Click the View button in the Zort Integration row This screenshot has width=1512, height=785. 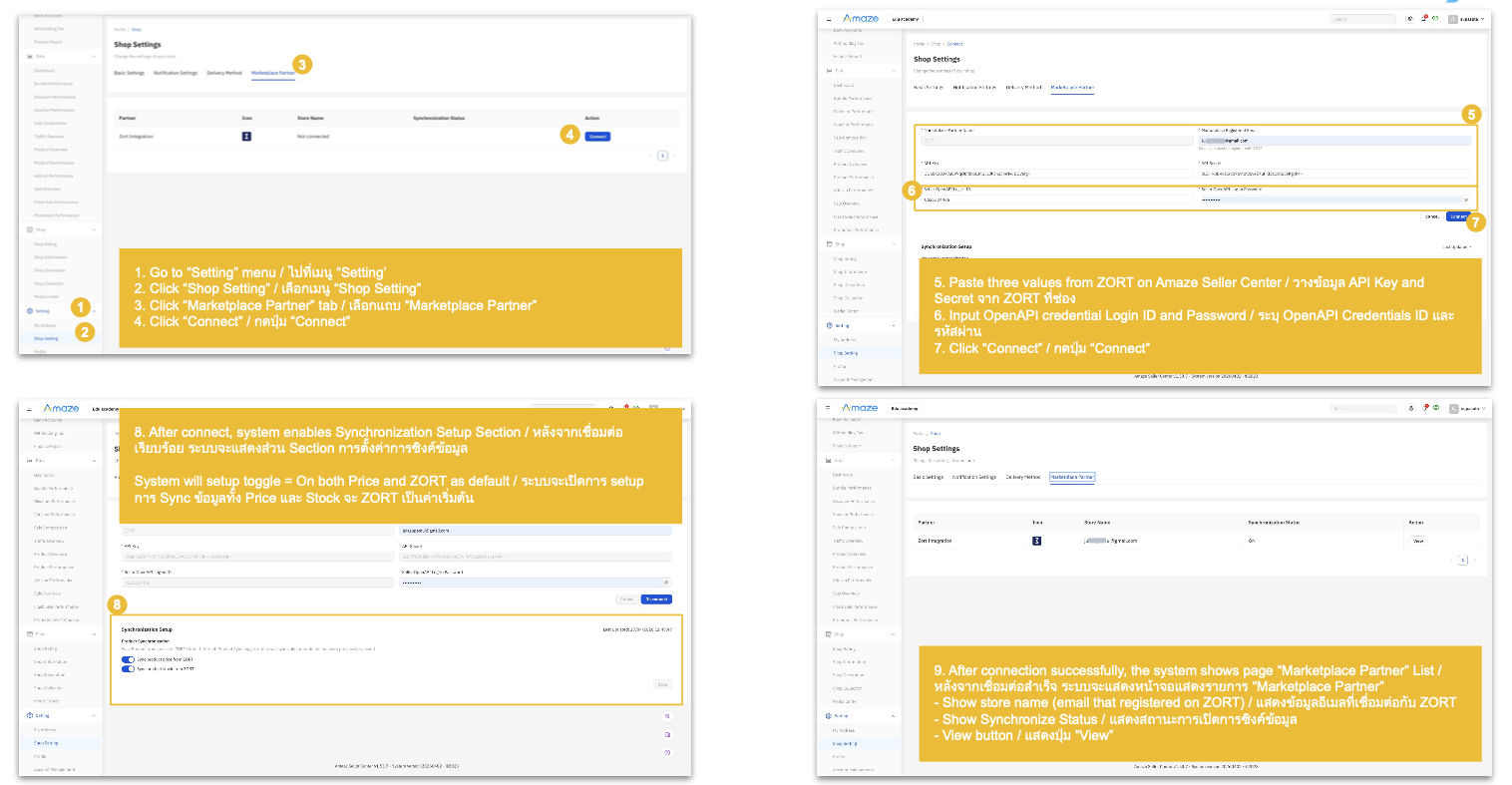[1418, 541]
